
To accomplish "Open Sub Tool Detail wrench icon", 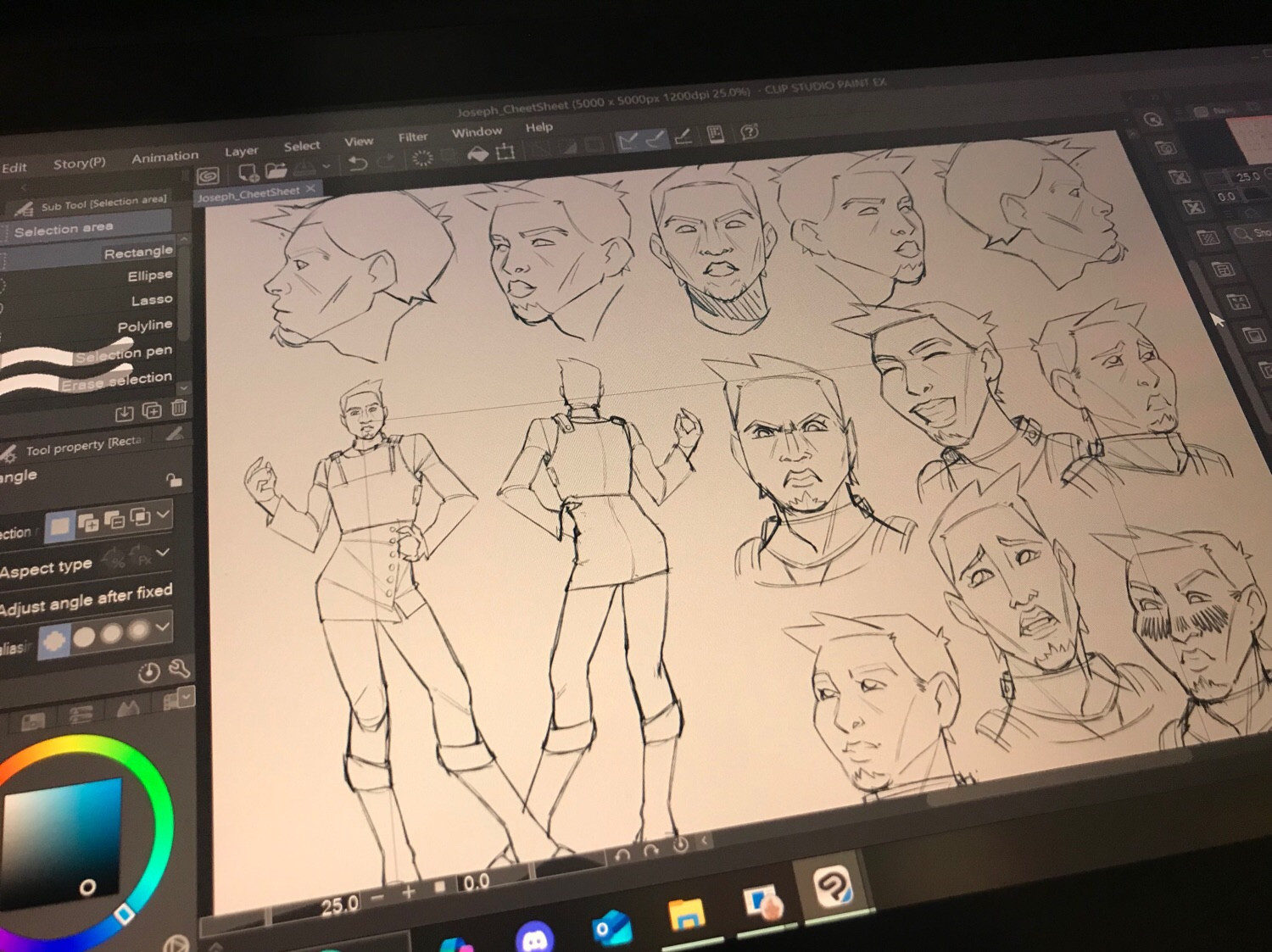I will coord(179,669).
